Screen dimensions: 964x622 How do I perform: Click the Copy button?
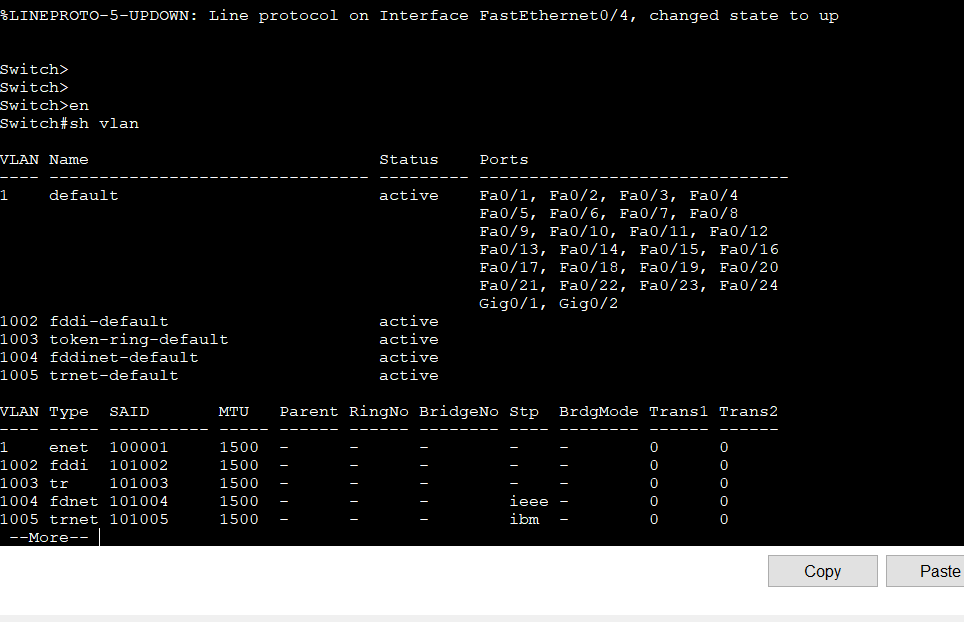[x=823, y=571]
